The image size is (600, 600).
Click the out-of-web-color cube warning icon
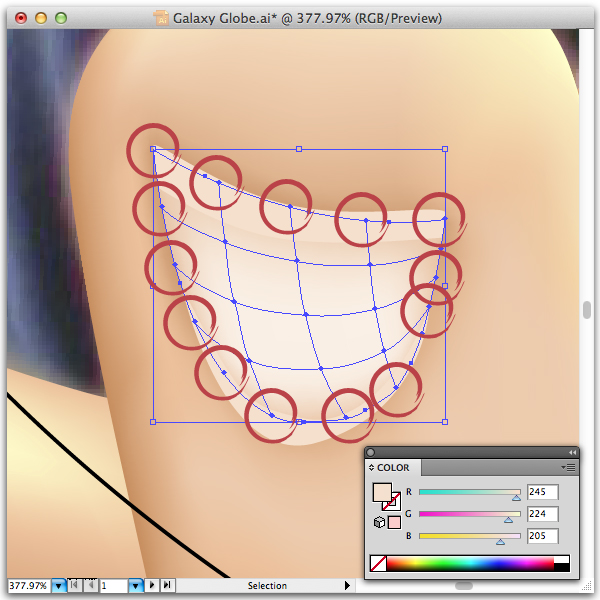379,522
